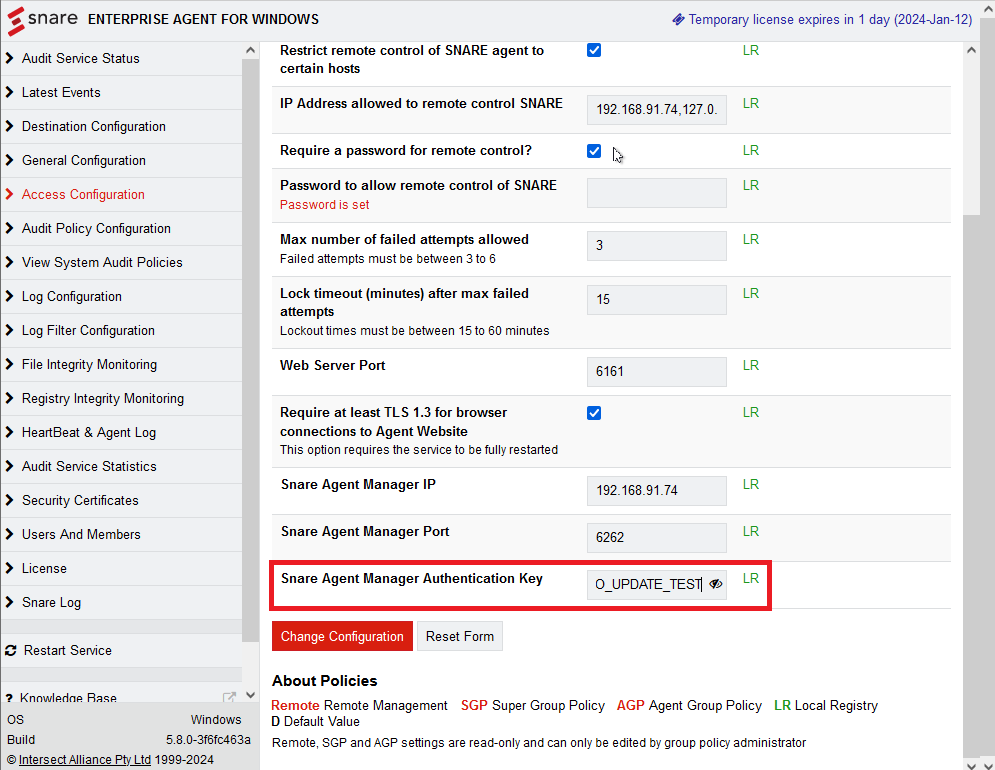Click Restart Service
Screen dimensions: 995x770
pyautogui.click(x=68, y=651)
